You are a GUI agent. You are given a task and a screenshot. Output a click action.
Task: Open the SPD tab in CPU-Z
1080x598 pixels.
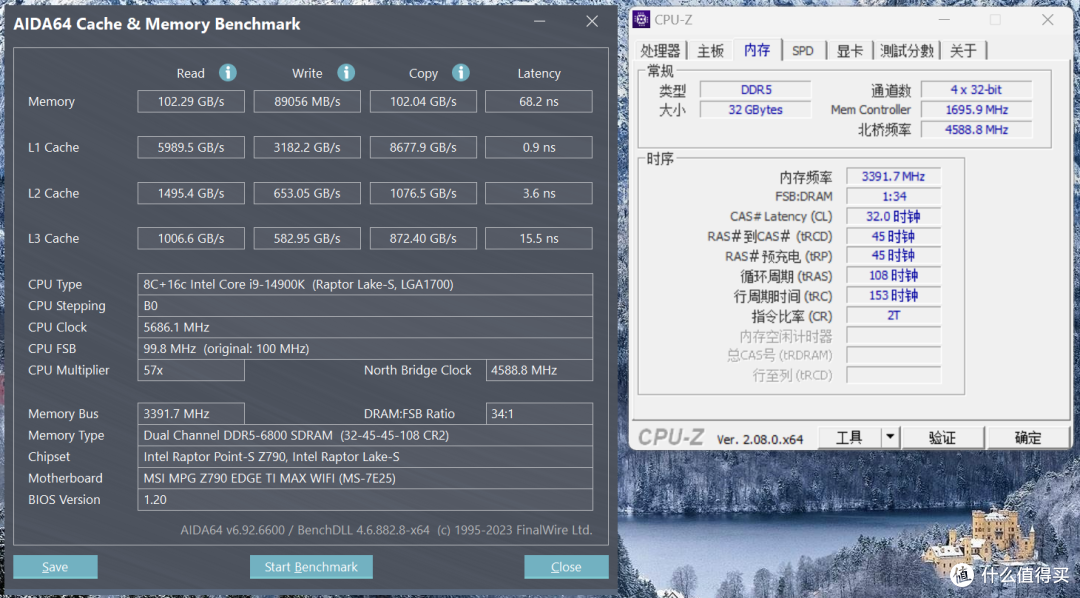tap(802, 50)
